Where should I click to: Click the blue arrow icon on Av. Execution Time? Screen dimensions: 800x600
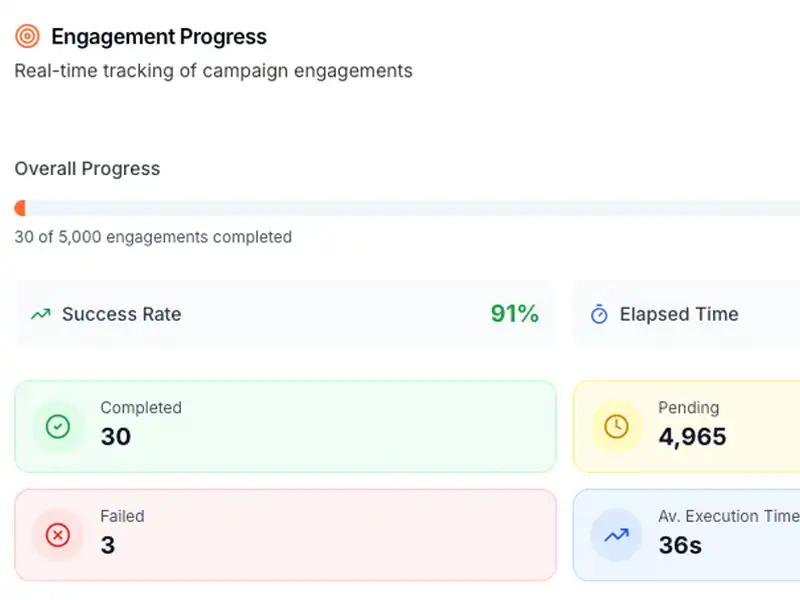615,535
